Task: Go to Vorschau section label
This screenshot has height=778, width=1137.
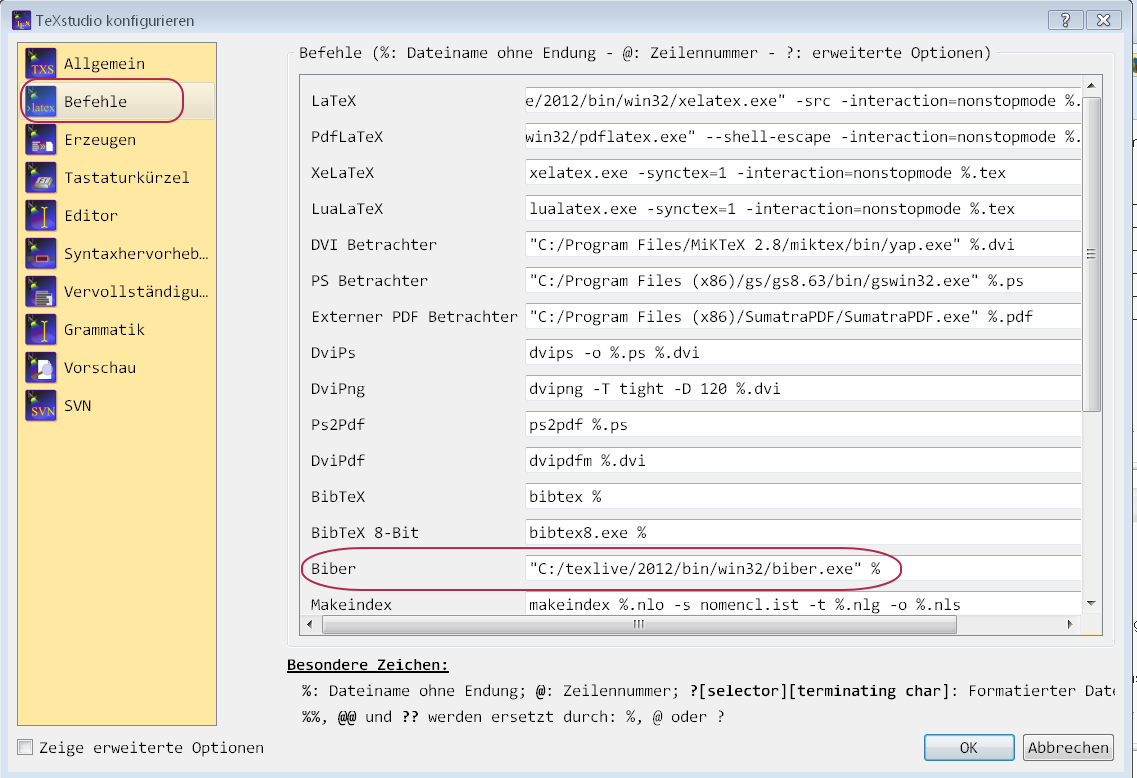Action: 100,368
